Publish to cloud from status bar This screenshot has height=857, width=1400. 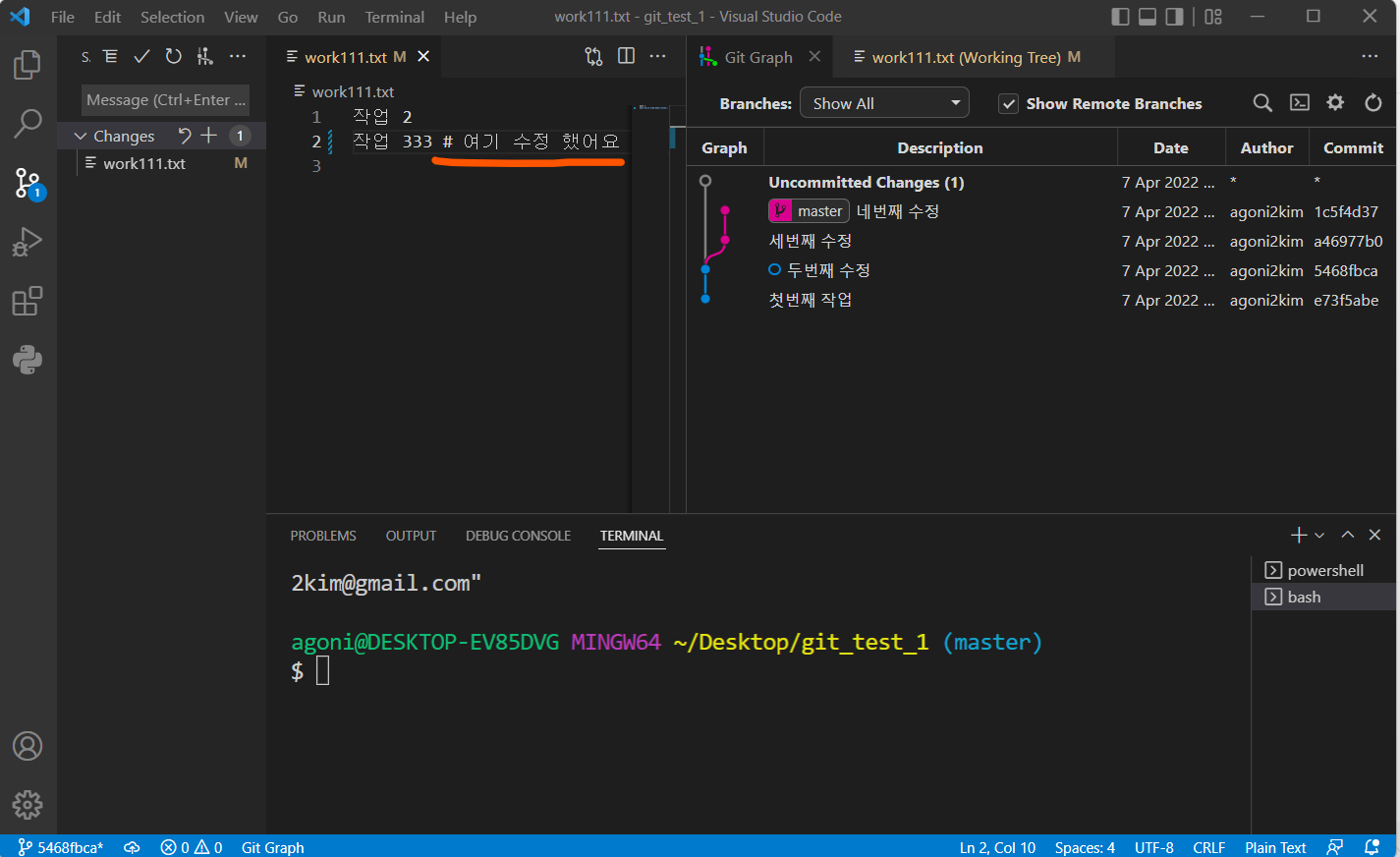[x=132, y=847]
